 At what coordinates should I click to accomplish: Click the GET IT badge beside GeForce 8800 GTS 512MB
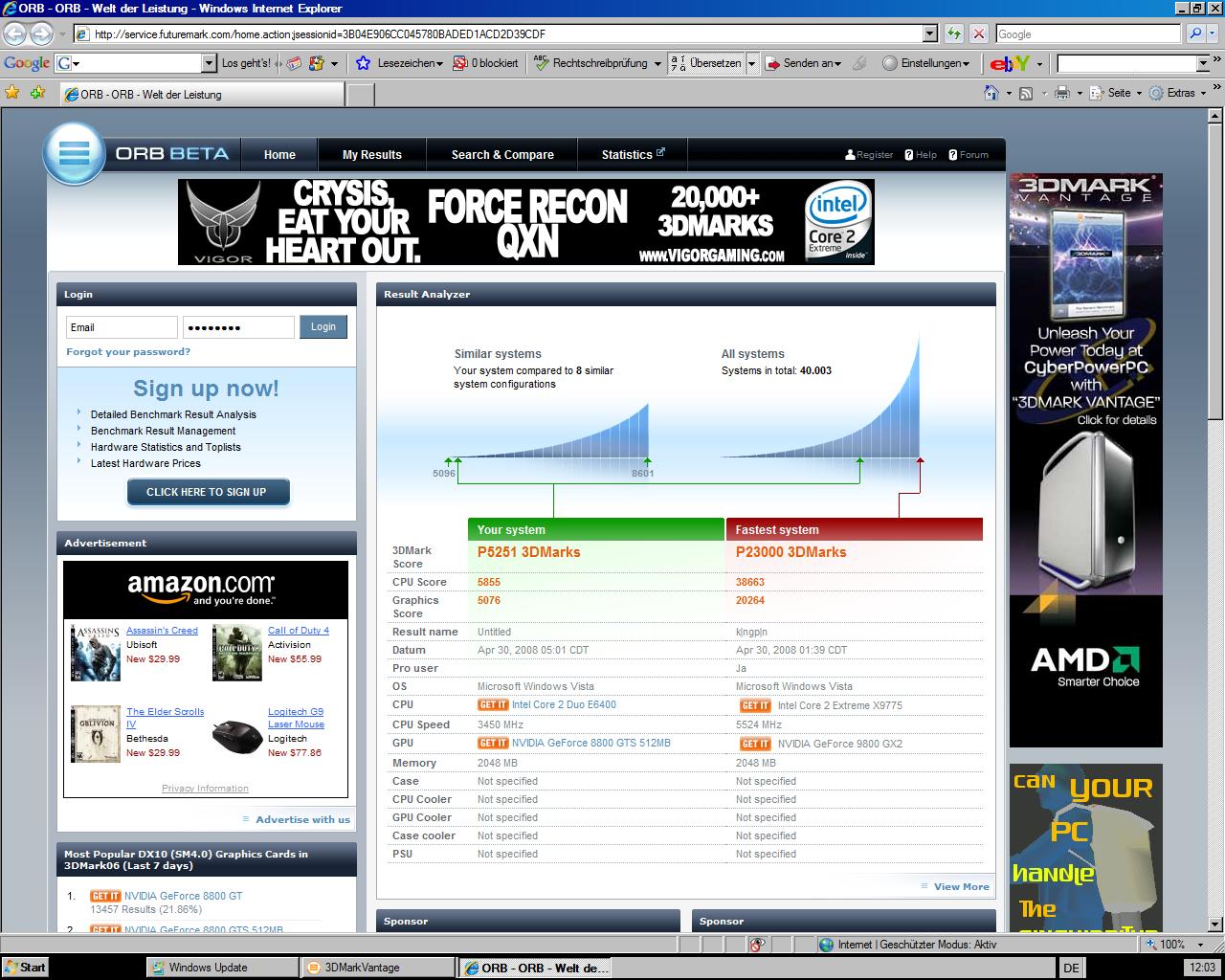(493, 744)
